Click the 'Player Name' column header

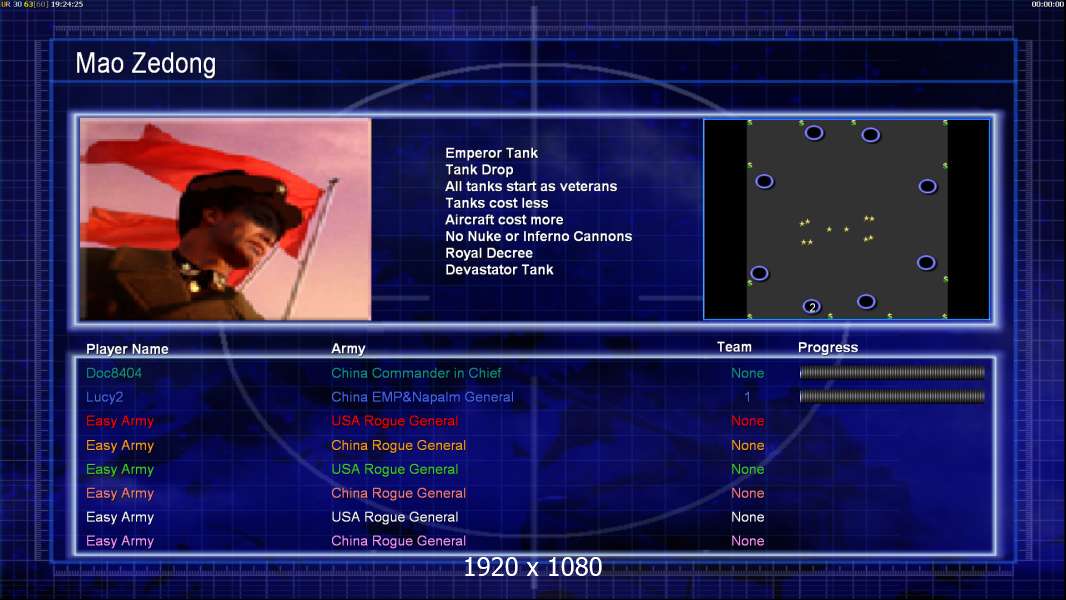point(127,349)
